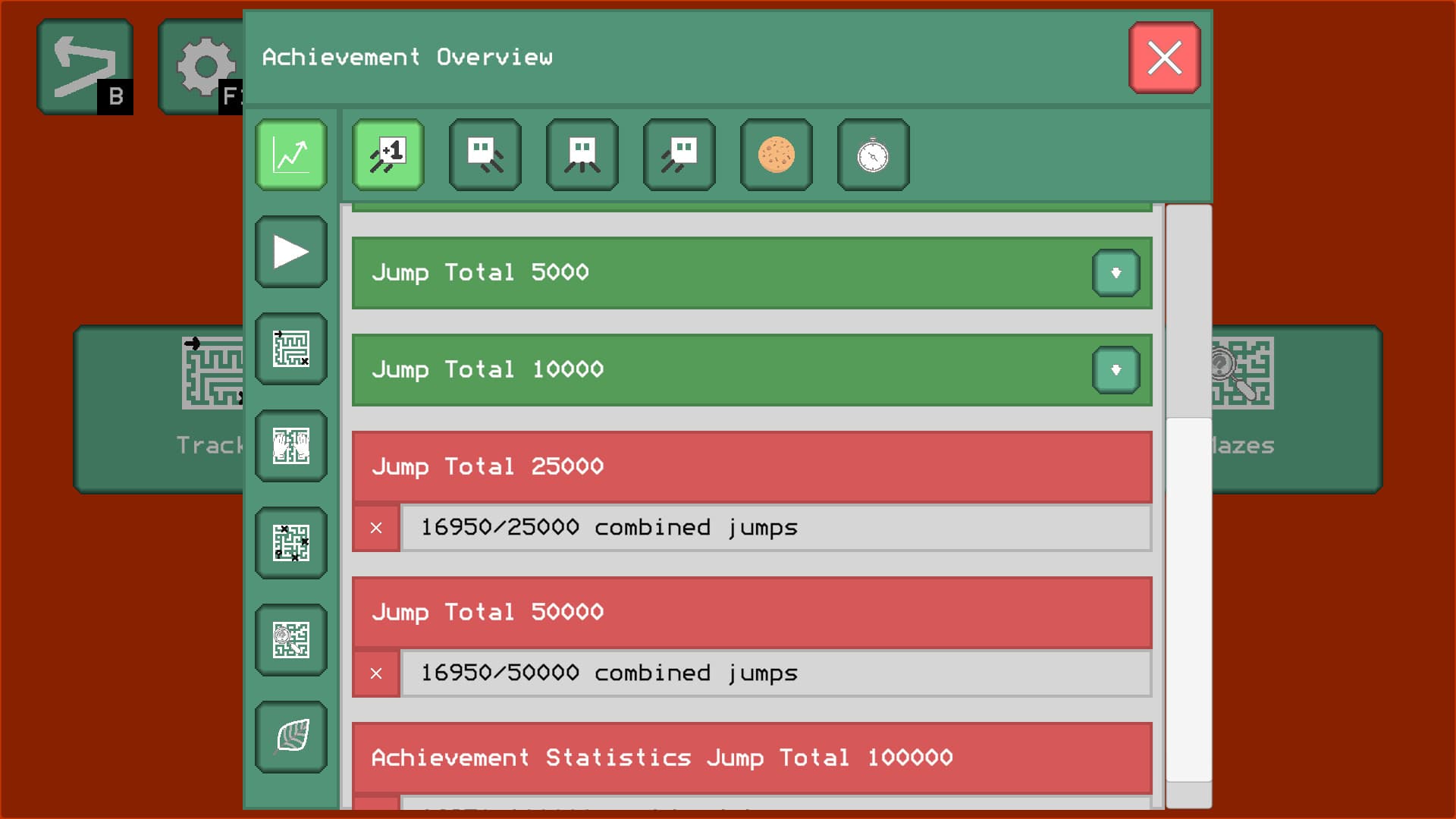1456x819 pixels.
Task: Expand details for Jump Total 10000
Action: pyautogui.click(x=1115, y=370)
